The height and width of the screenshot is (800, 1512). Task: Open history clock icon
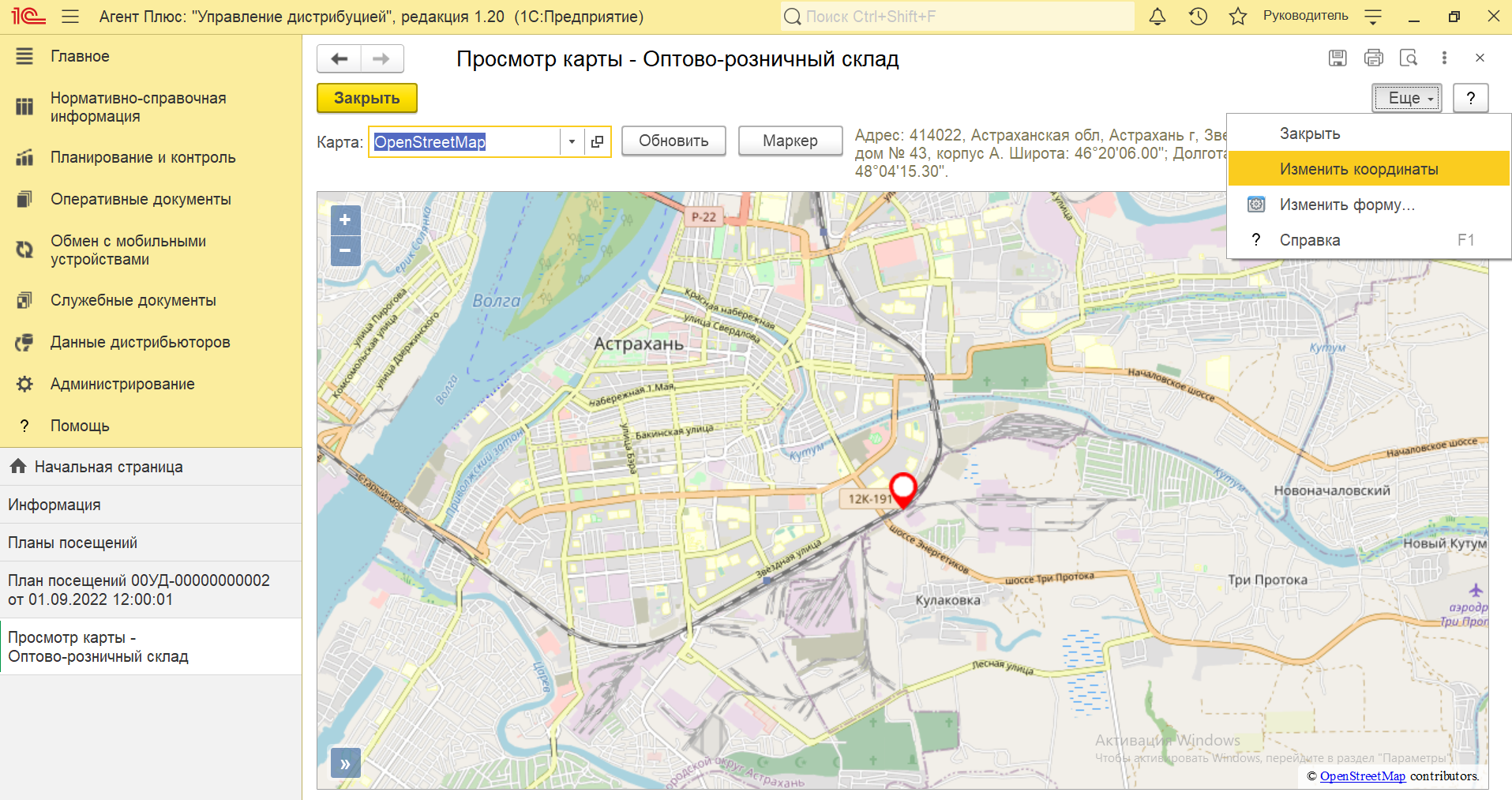point(1198,16)
